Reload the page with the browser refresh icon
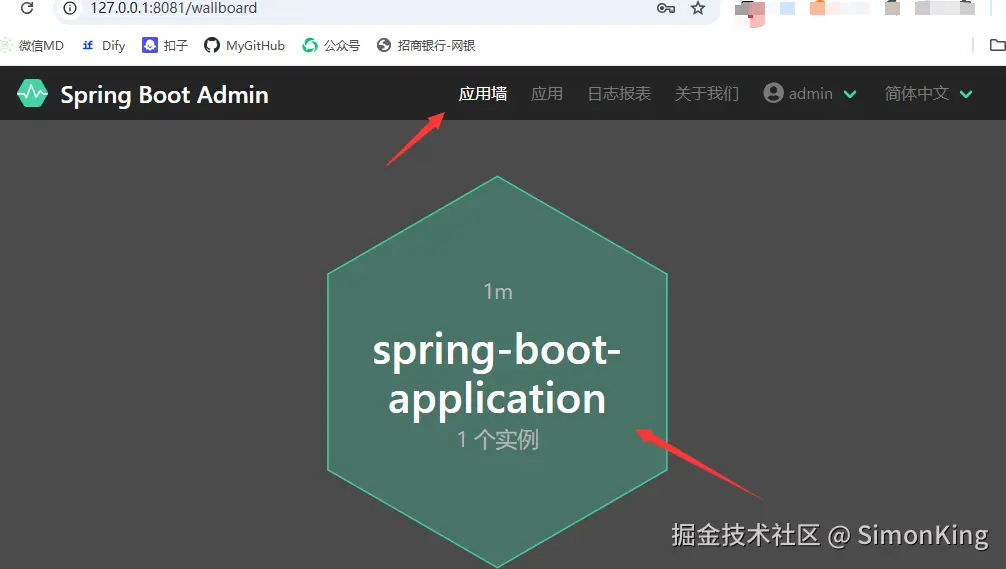Image resolution: width=1006 pixels, height=569 pixels. (27, 8)
